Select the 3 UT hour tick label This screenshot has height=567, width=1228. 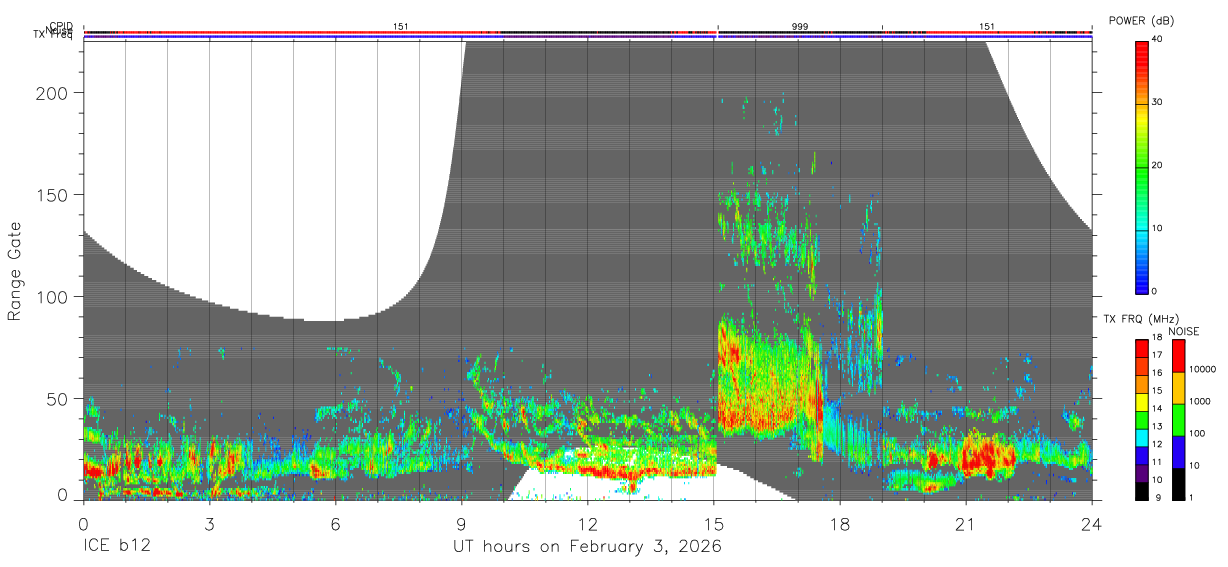[x=209, y=524]
